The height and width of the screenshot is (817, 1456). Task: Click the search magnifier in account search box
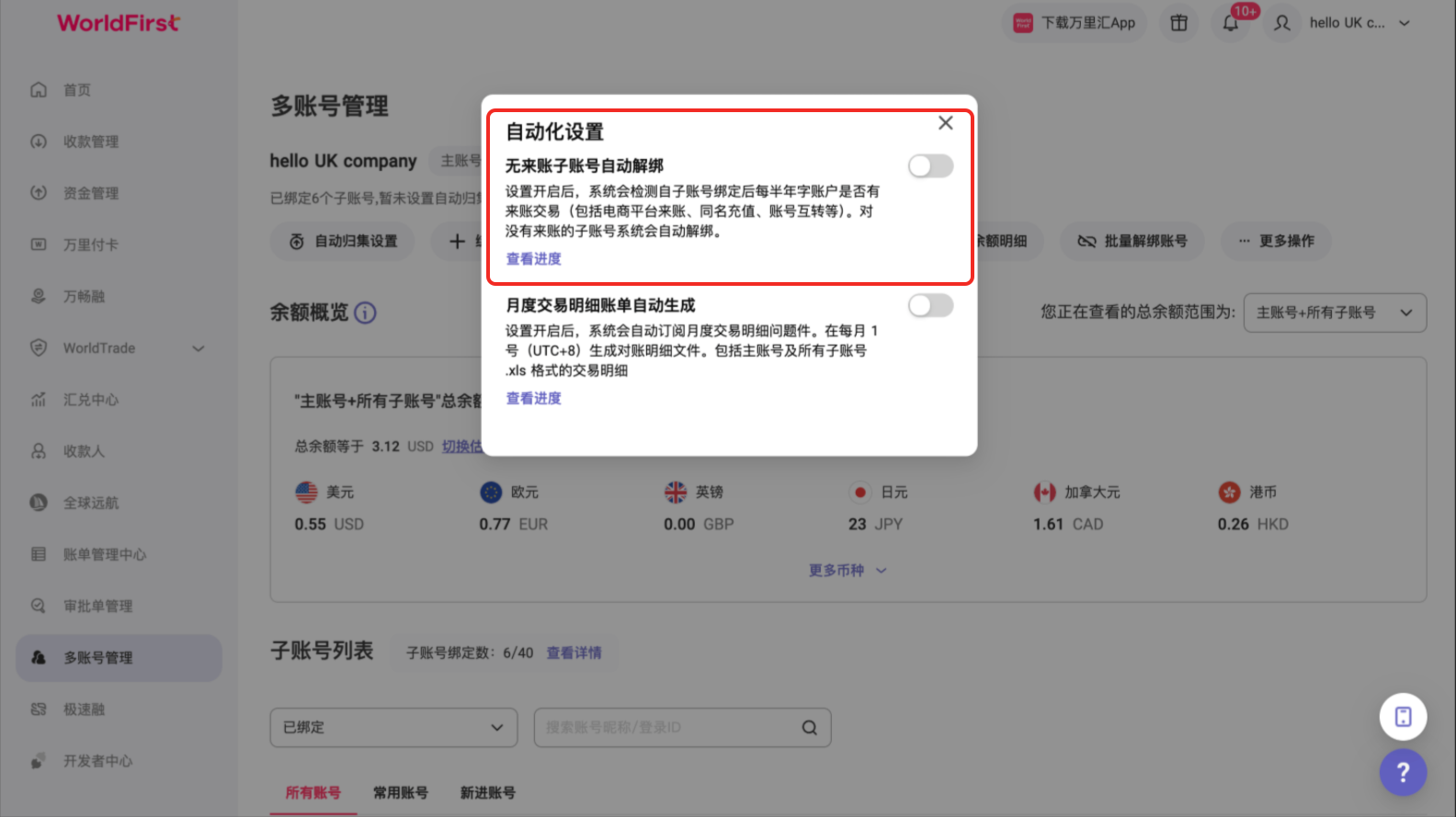tap(810, 728)
